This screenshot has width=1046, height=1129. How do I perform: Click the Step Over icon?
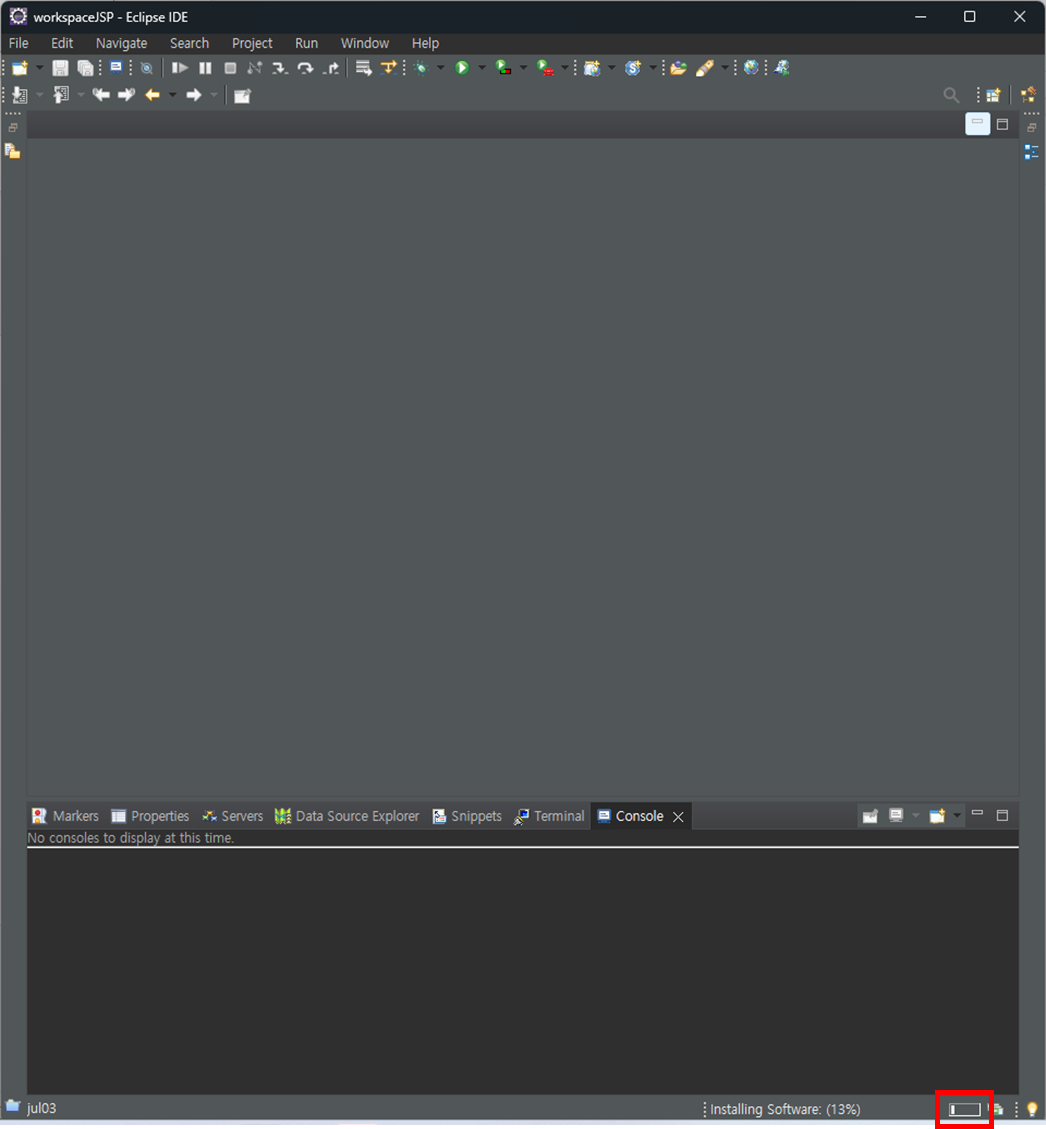(x=305, y=68)
